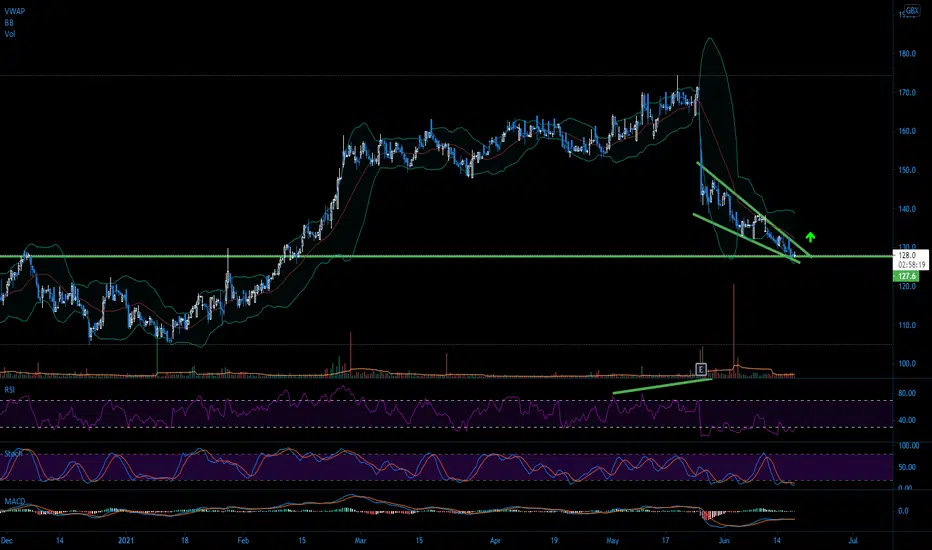Click the VWAP indicator legend

point(15,11)
